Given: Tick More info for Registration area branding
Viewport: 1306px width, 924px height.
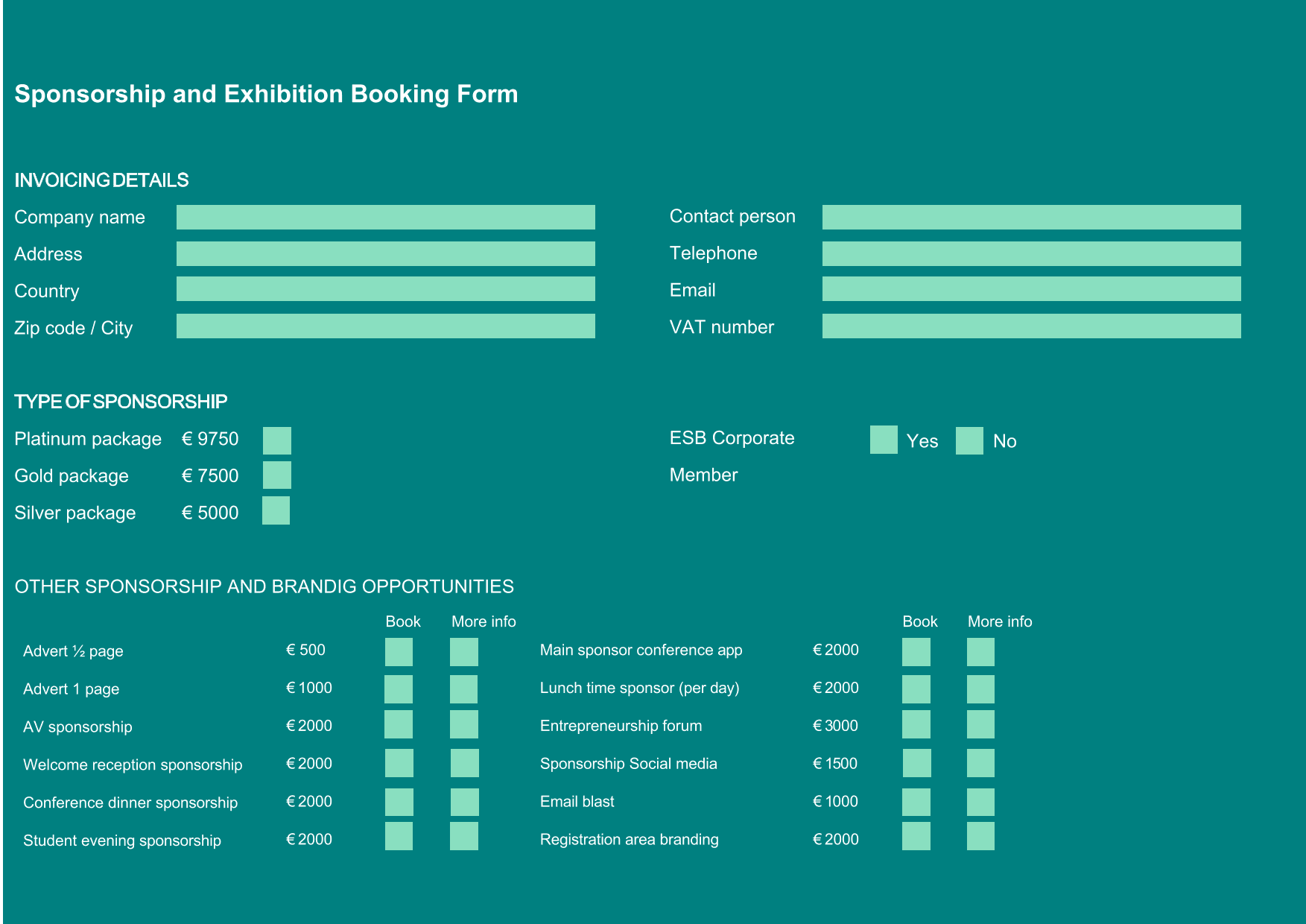Looking at the screenshot, I should click(x=980, y=836).
